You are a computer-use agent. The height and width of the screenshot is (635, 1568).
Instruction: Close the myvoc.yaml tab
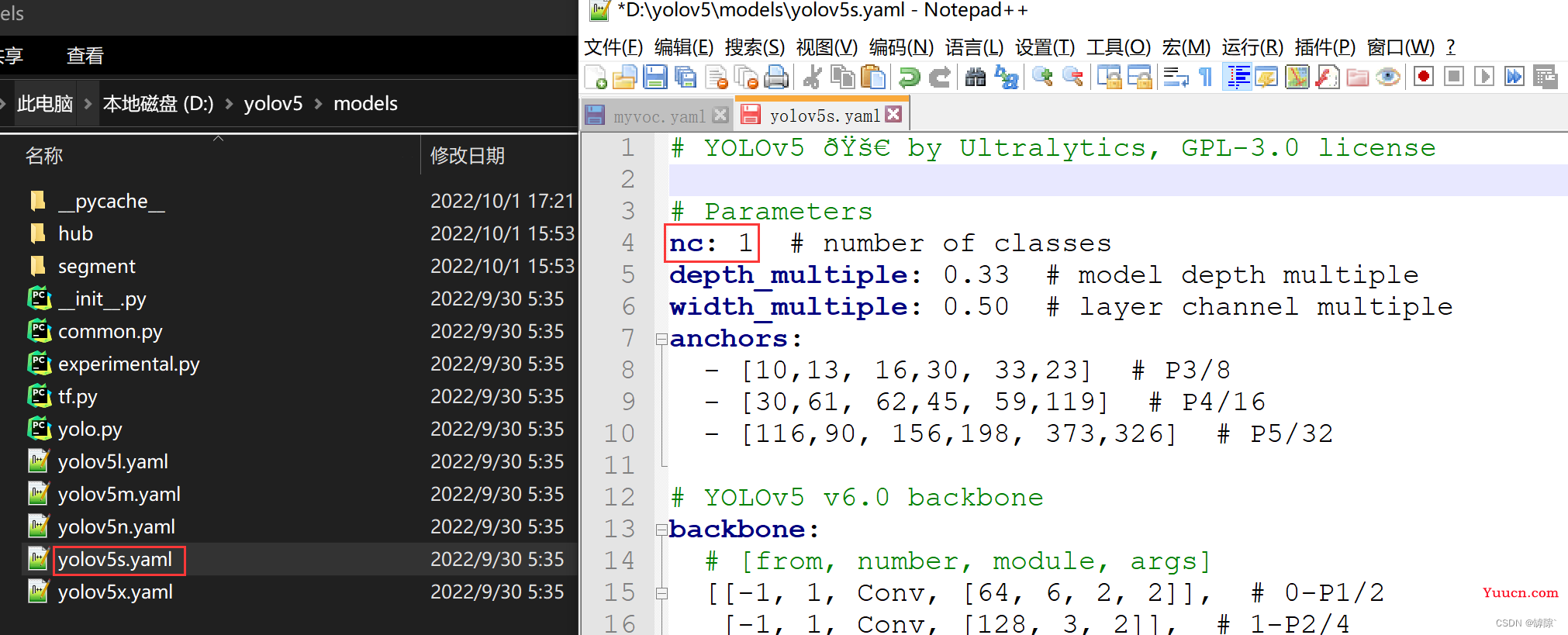(720, 116)
